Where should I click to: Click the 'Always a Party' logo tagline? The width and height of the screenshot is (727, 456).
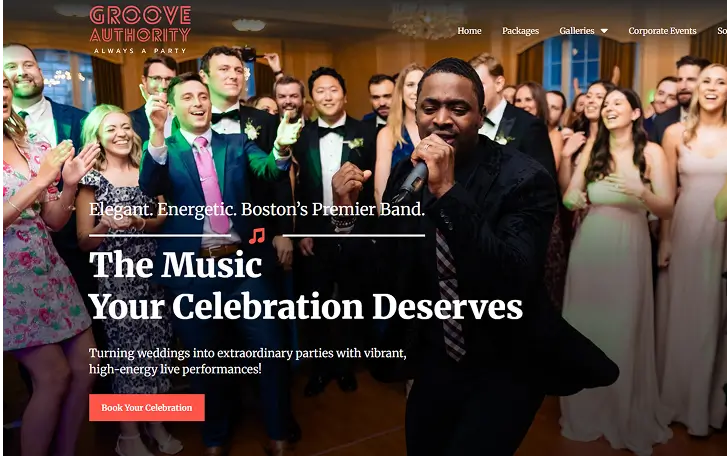[x=140, y=51]
